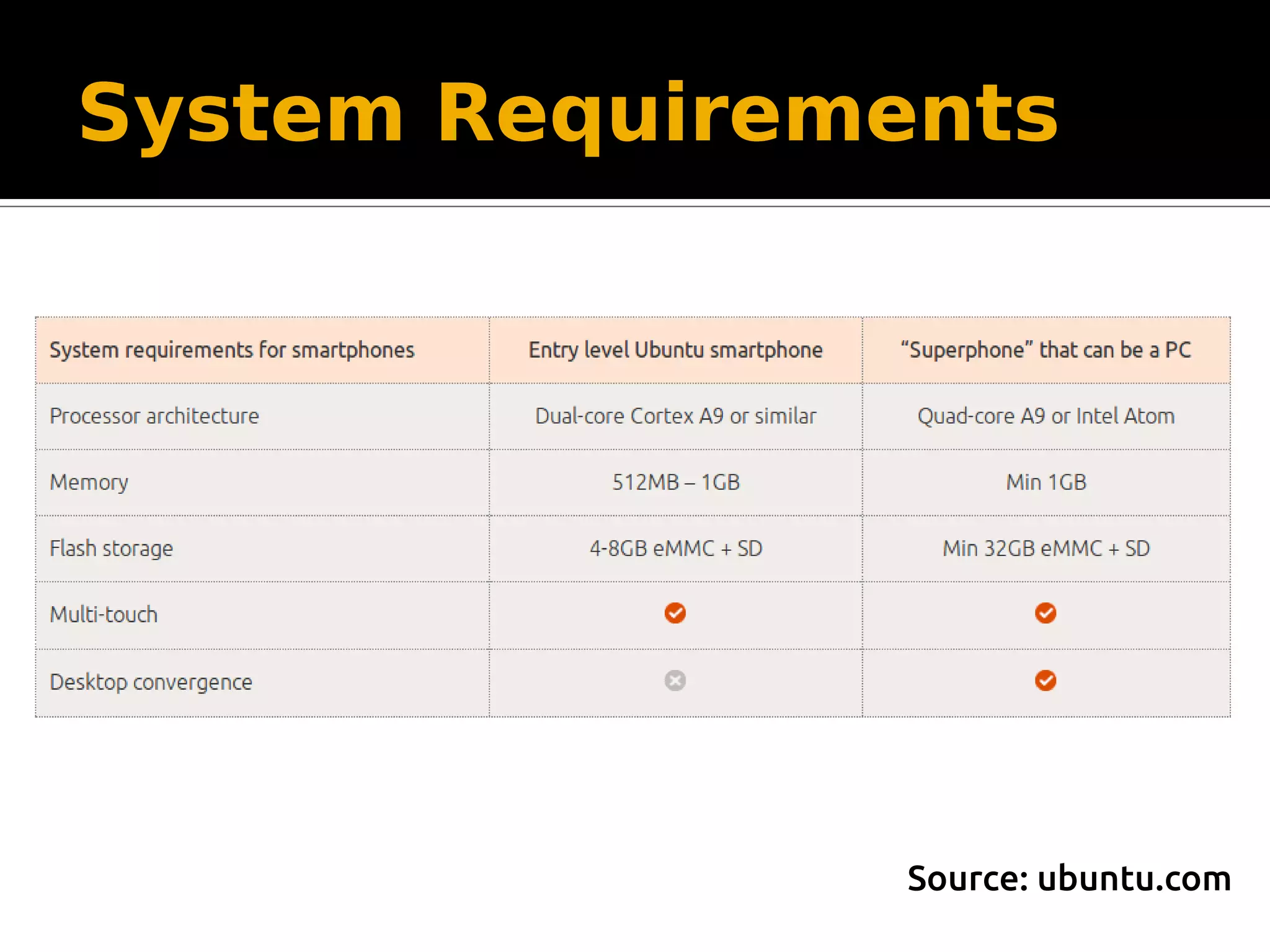Click the 'Min 32GB eMMC + SD' cell
The image size is (1270, 952).
click(1046, 549)
